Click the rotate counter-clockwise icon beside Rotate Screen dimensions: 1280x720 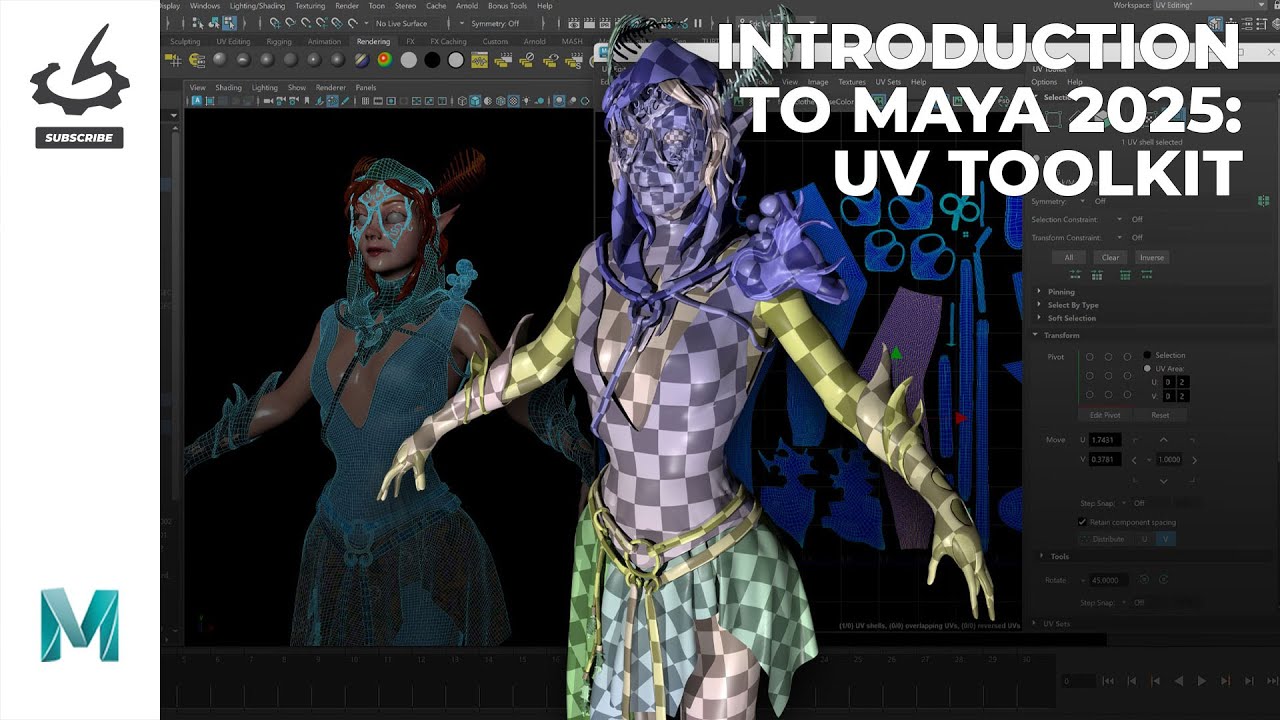click(1144, 579)
